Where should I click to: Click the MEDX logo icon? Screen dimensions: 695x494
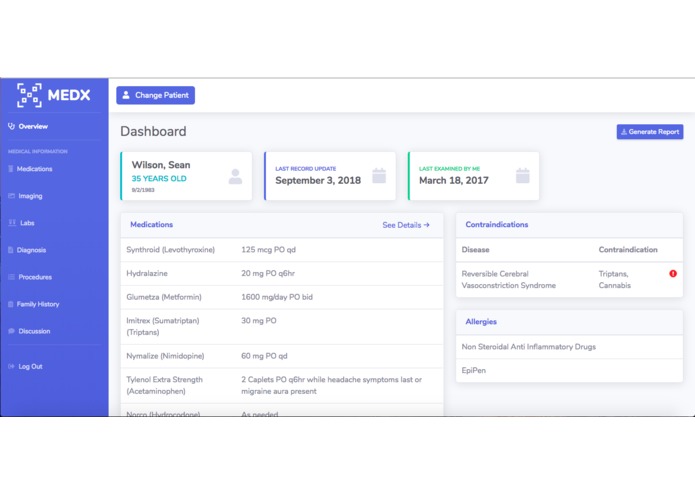click(x=29, y=95)
